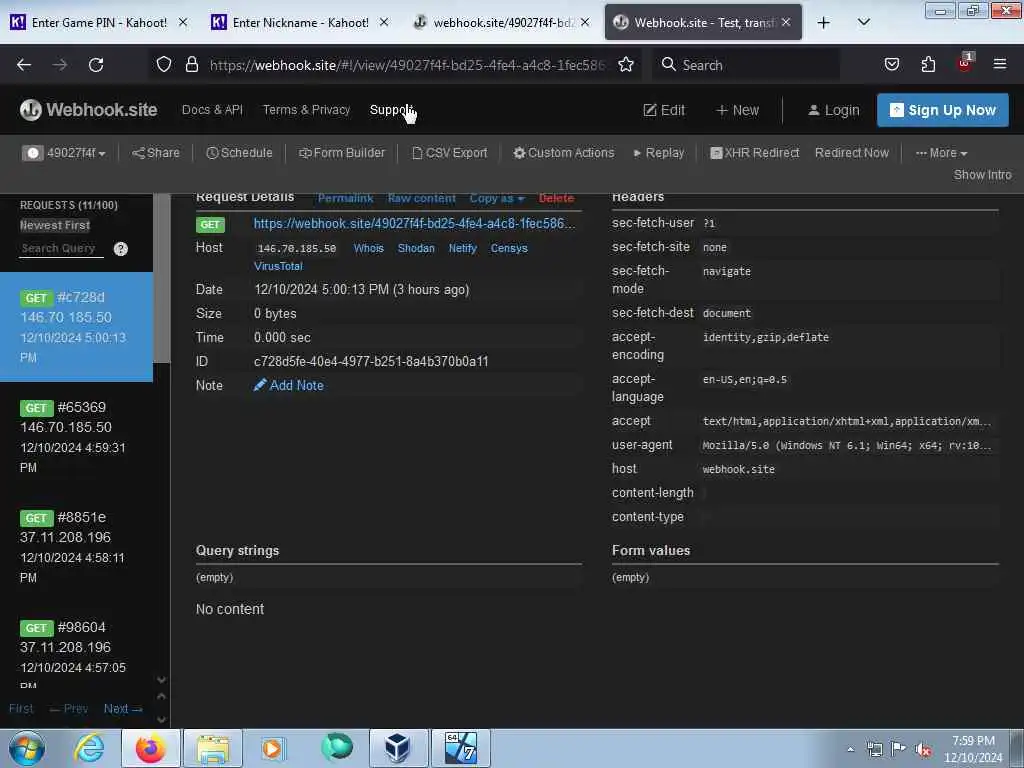Switch to Enter Game PIN Kahoot tab
Viewport: 1024px width, 768px height.
click(99, 22)
